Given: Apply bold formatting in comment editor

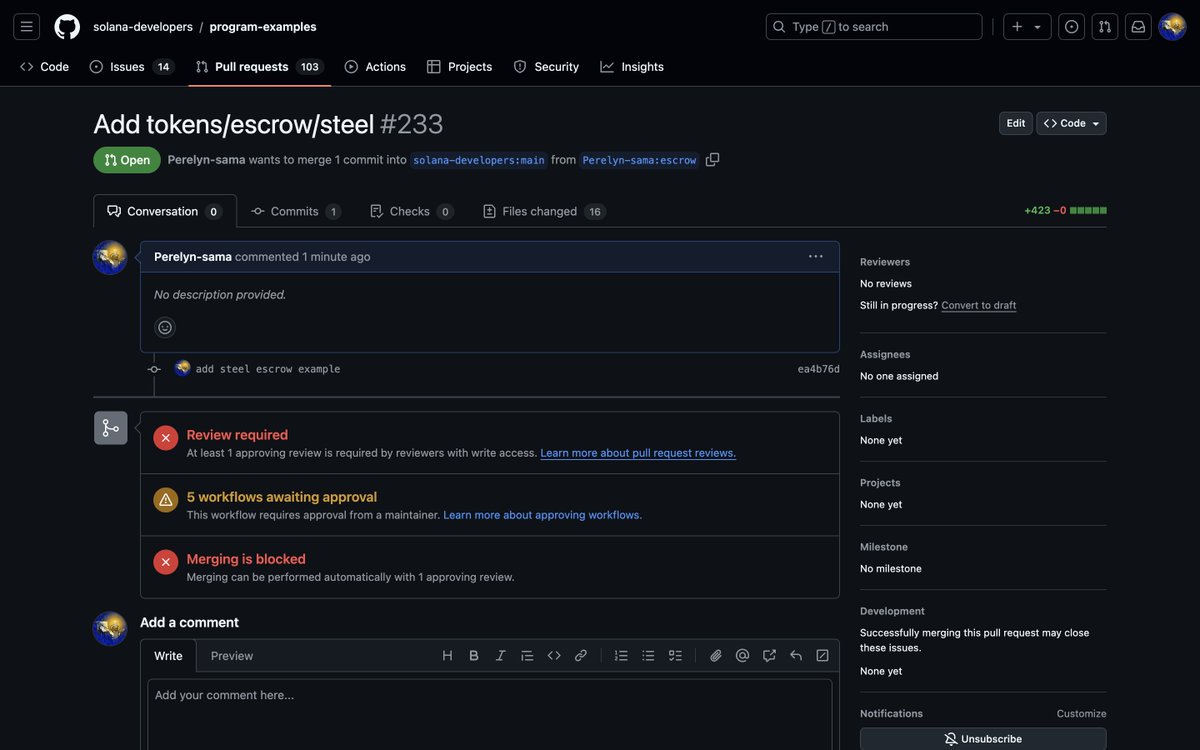Looking at the screenshot, I should (x=474, y=656).
